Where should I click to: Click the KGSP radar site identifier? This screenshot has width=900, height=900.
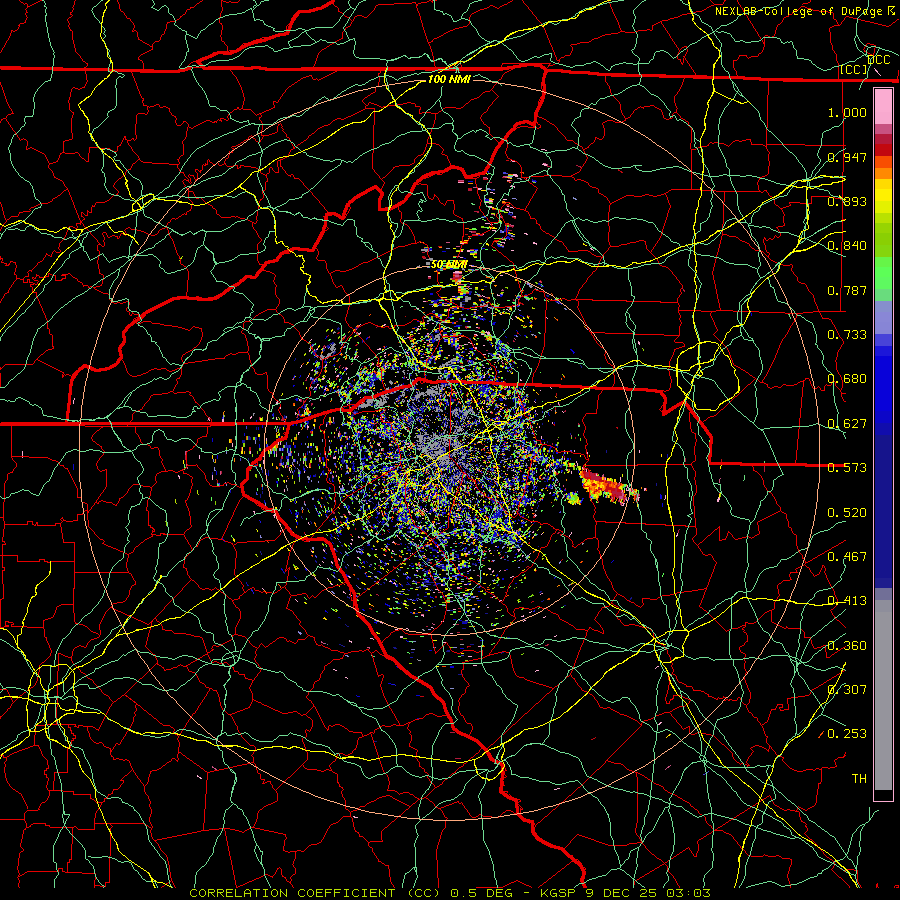click(560, 893)
